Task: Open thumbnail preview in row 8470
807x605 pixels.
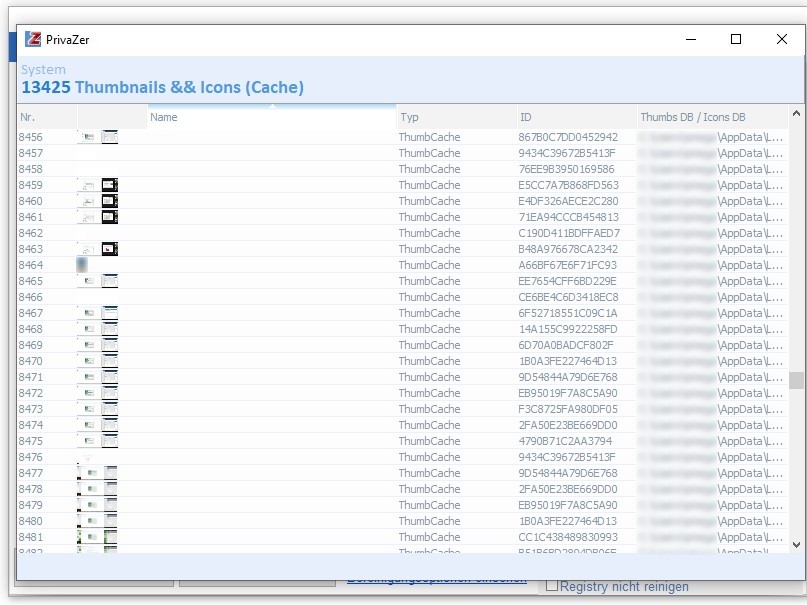Action: point(98,361)
